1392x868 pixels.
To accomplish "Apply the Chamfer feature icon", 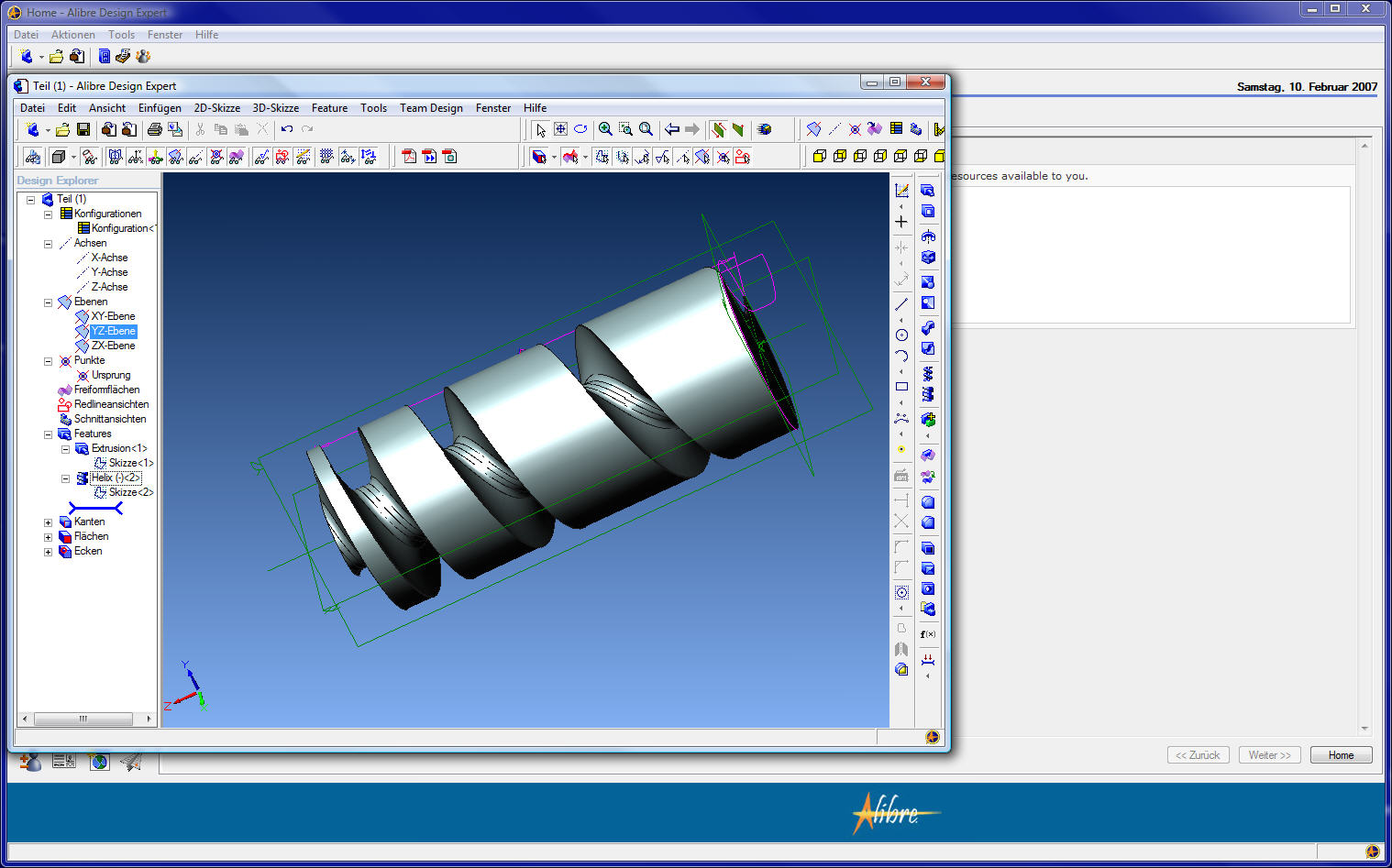I will (928, 522).
